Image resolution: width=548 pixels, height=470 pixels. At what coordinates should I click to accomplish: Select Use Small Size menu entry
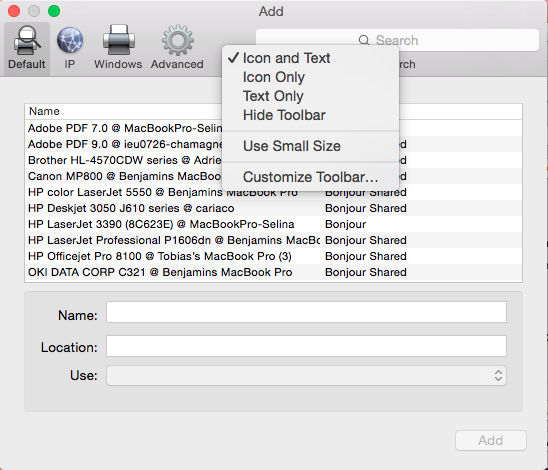310,146
